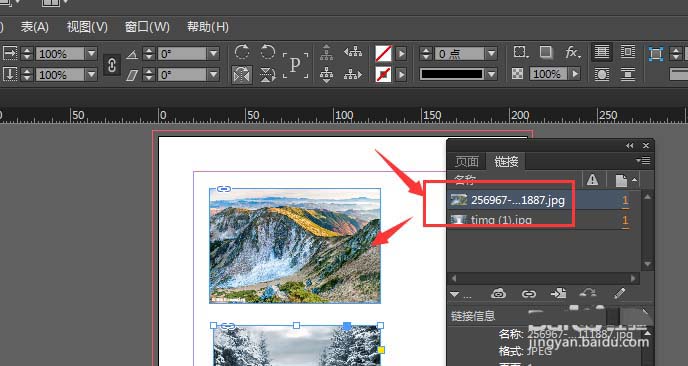The image size is (688, 366).
Task: Click the frame fitting icon in control bar
Action: [656, 54]
